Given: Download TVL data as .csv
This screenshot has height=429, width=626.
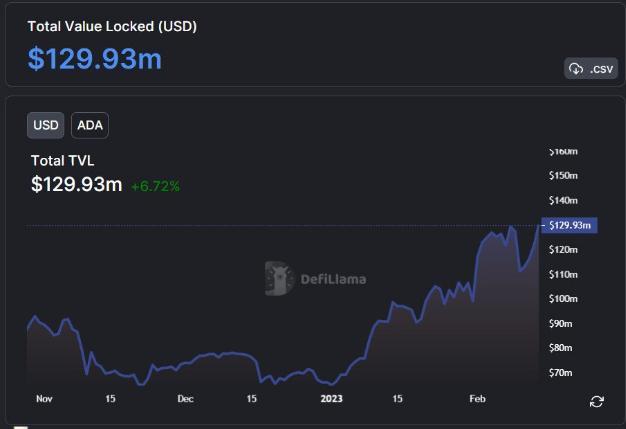Looking at the screenshot, I should pos(591,69).
